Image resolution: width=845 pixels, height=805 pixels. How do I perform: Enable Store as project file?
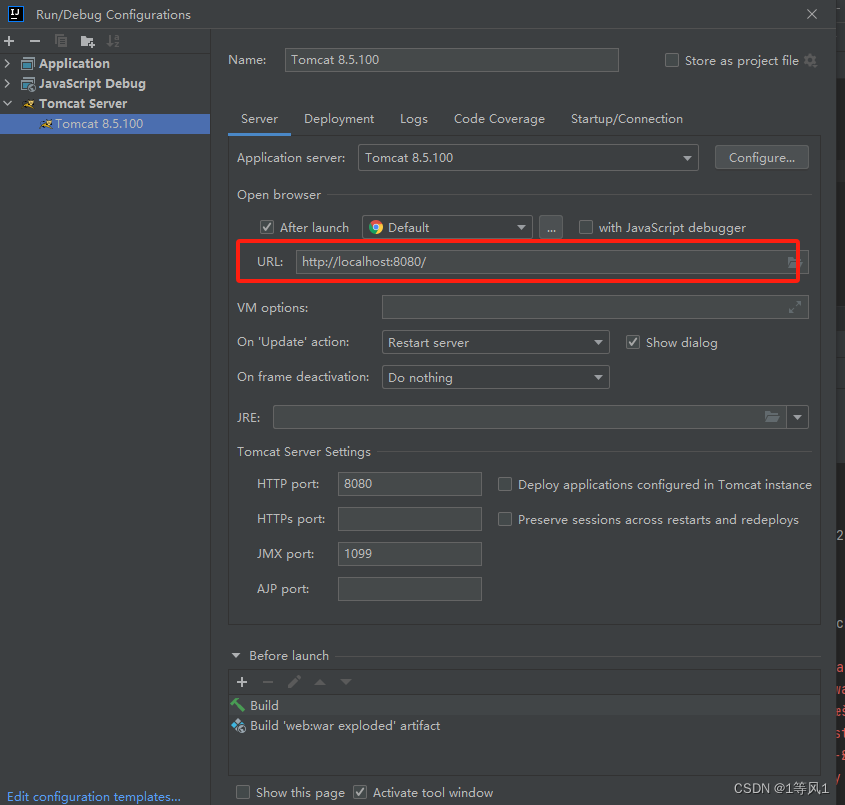(671, 60)
